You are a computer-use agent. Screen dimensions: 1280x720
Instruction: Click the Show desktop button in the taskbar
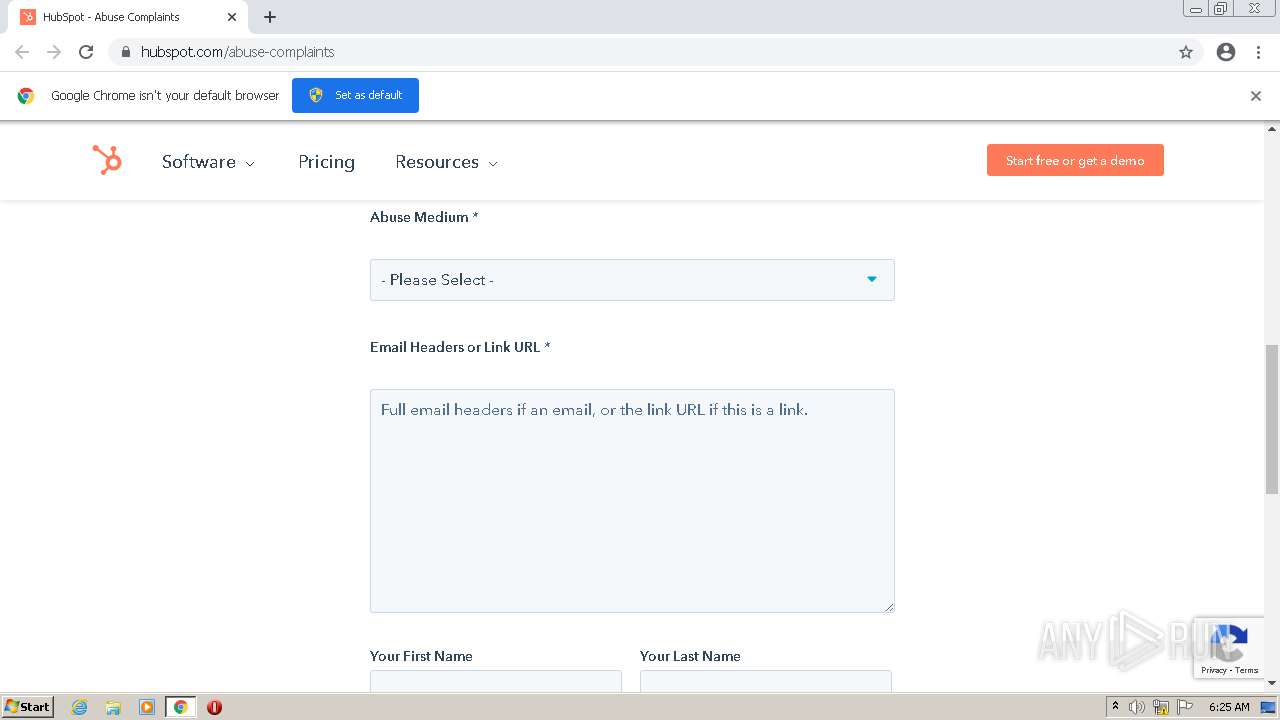[x=1269, y=707]
